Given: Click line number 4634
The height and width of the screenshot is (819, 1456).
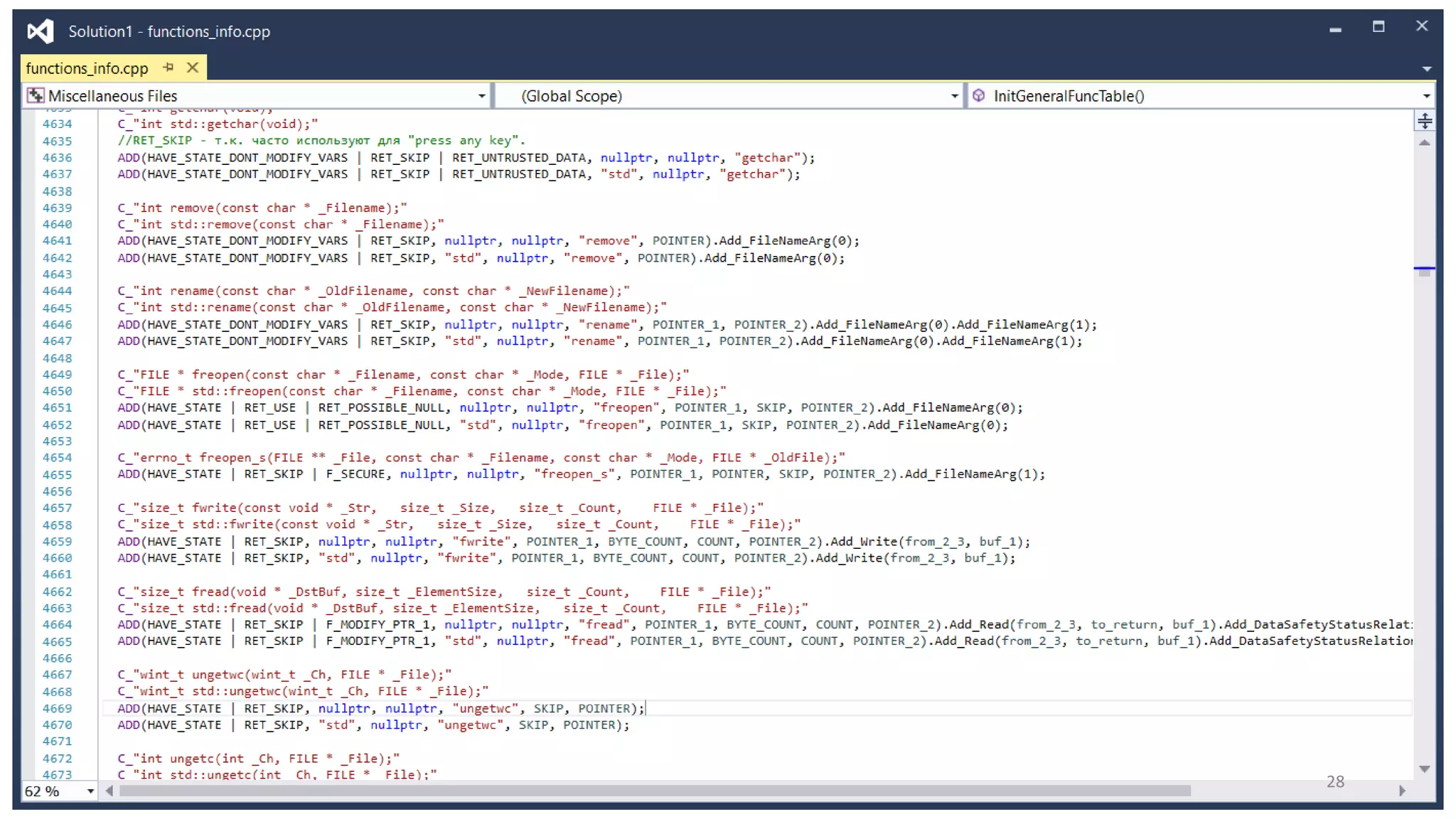Looking at the screenshot, I should 57,124.
